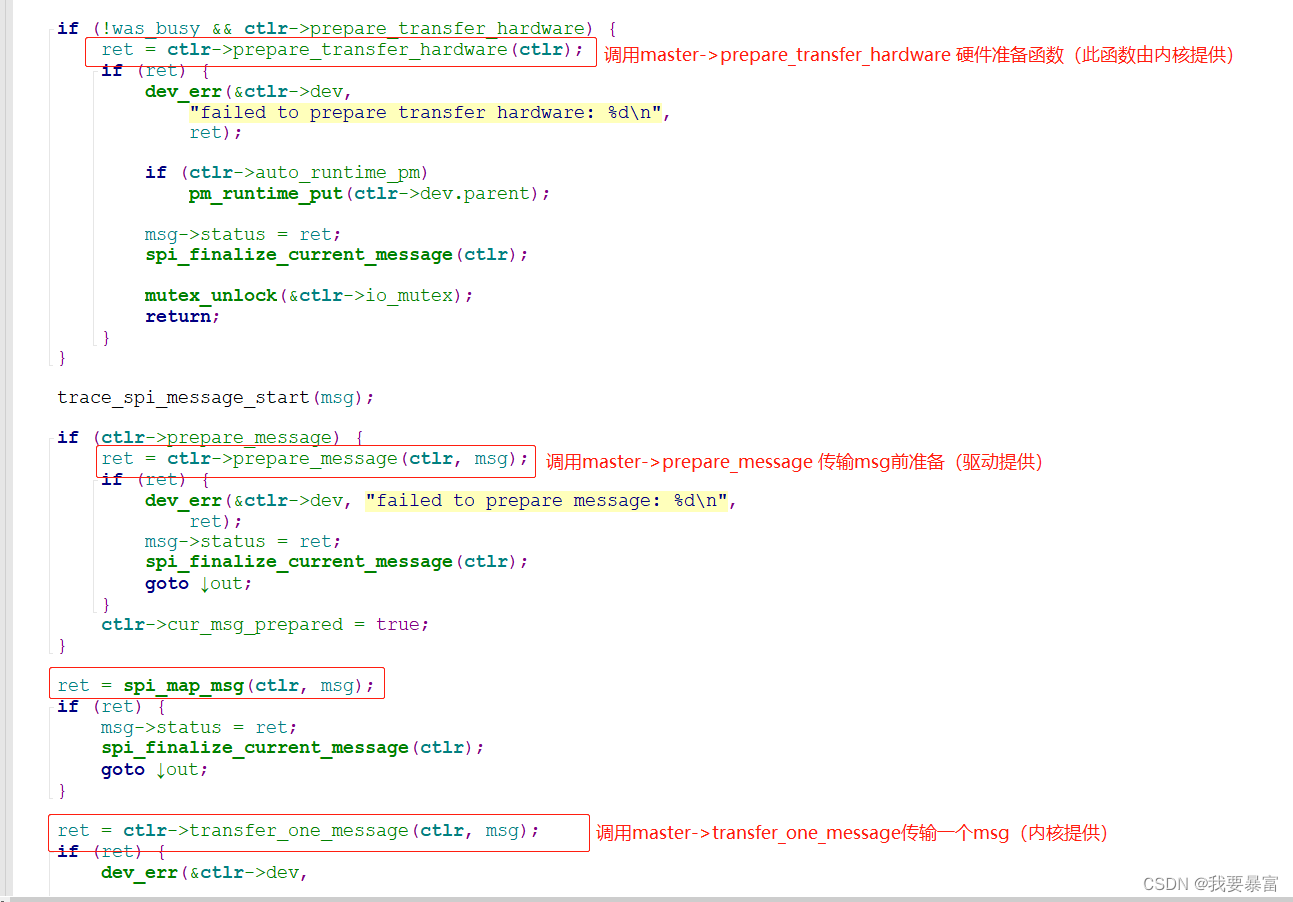This screenshot has height=902, width=1293.
Task: Click the "failed to prepare transfer hardware" string
Action: (x=426, y=112)
